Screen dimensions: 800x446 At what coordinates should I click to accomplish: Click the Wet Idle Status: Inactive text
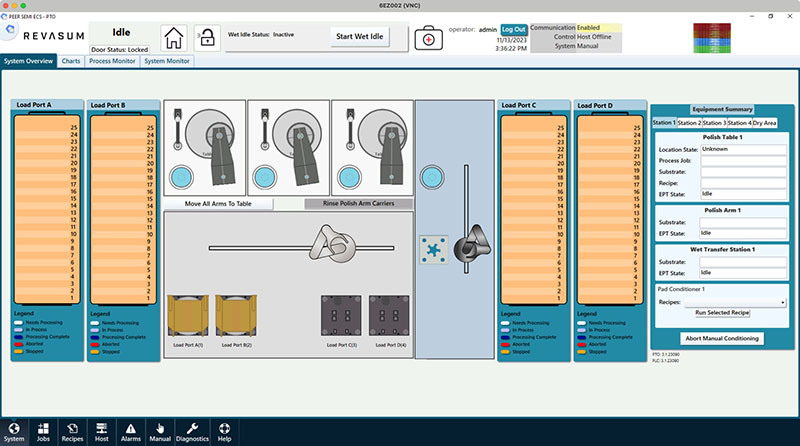pos(261,35)
